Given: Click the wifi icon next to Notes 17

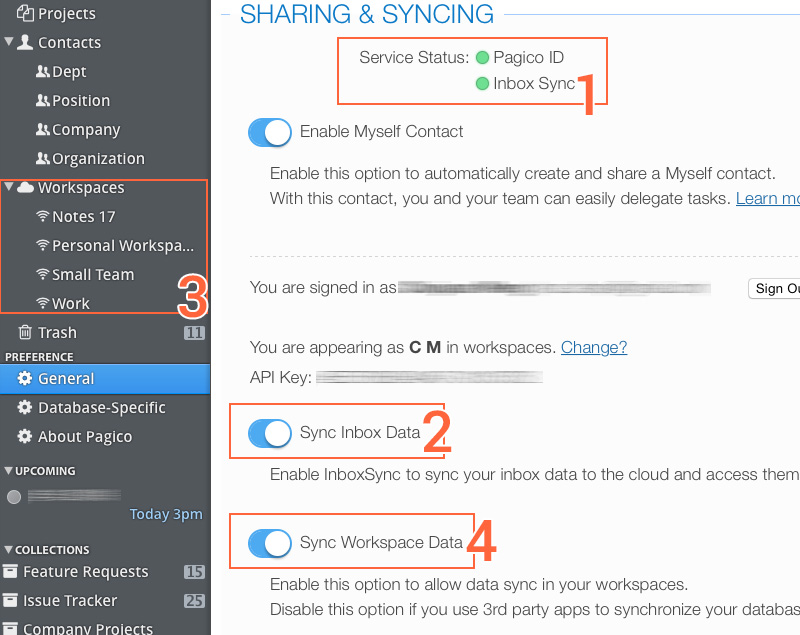Looking at the screenshot, I should click(x=42, y=216).
